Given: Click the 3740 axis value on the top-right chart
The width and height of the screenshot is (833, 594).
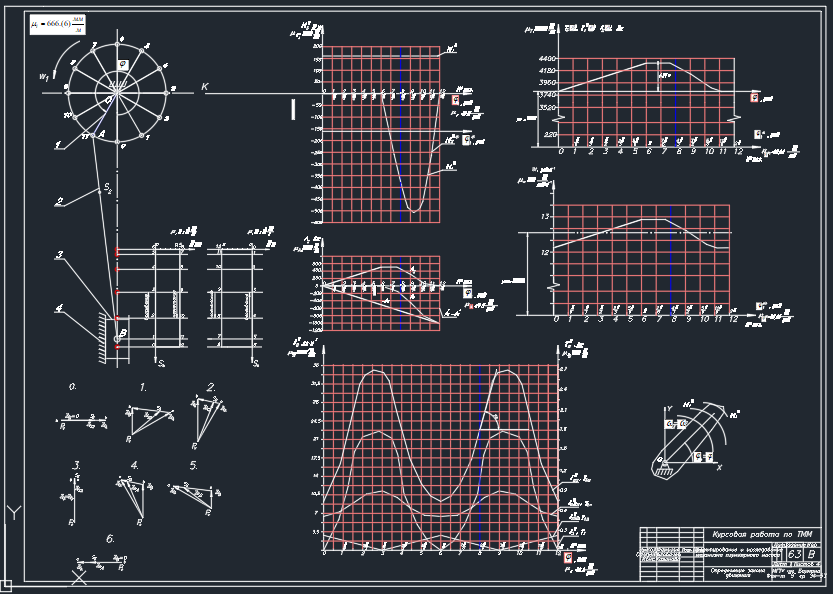Looking at the screenshot, I should click(x=547, y=95).
